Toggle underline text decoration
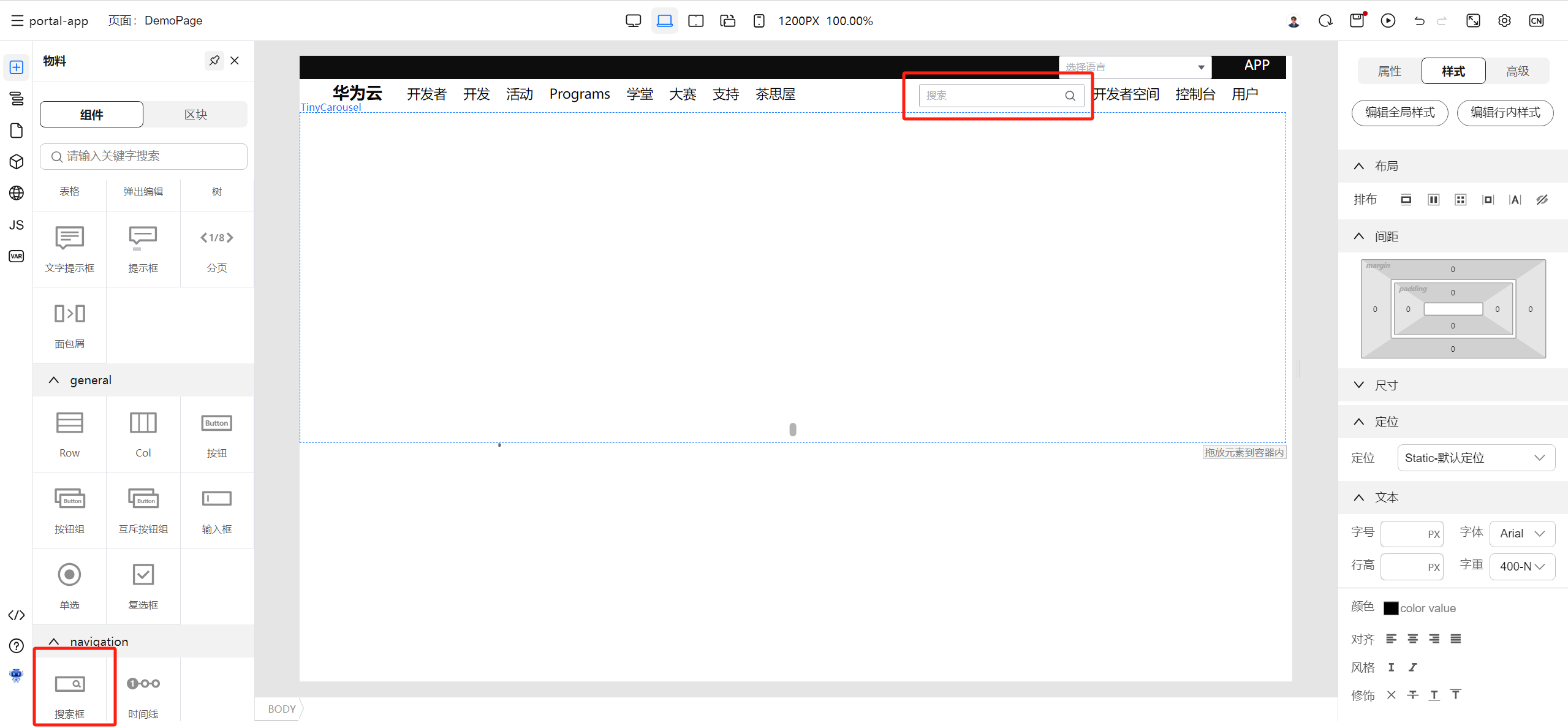The height and width of the screenshot is (728, 1568). [1434, 695]
